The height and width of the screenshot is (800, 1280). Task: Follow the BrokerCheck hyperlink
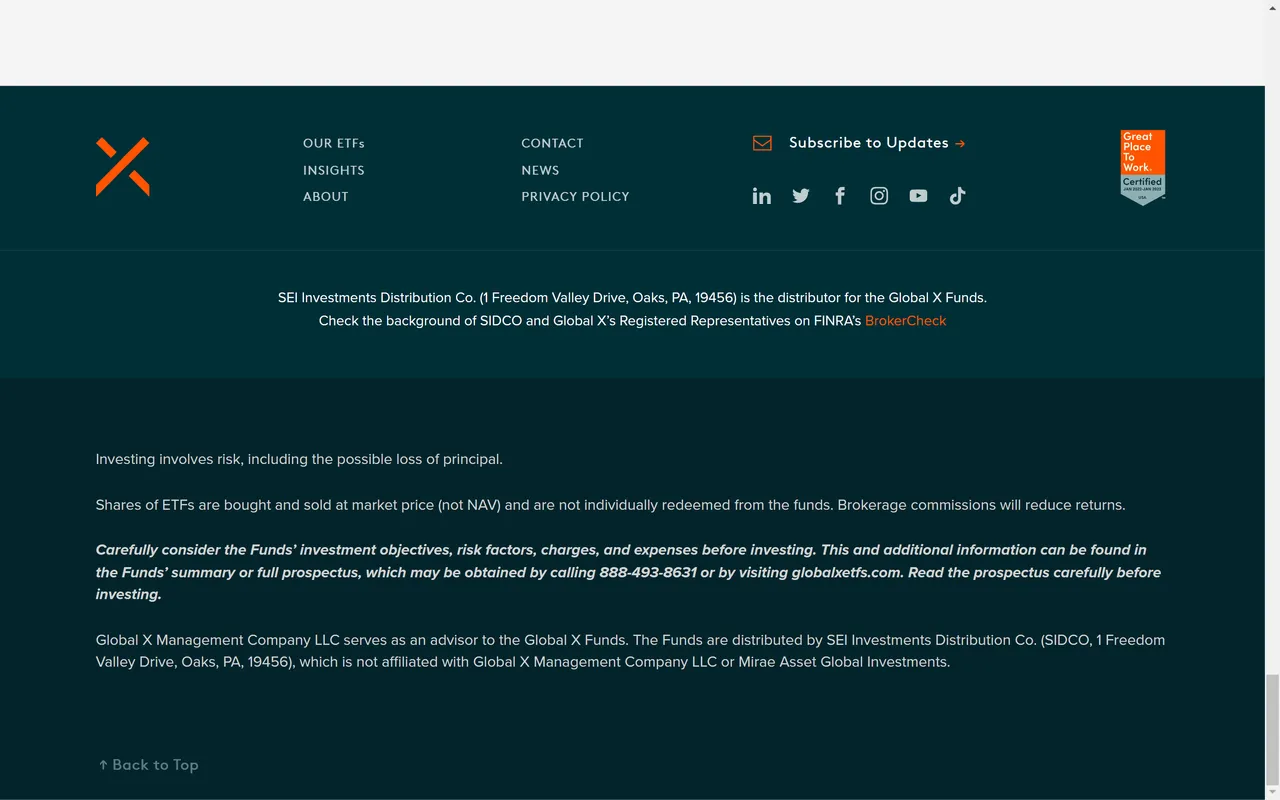[905, 320]
